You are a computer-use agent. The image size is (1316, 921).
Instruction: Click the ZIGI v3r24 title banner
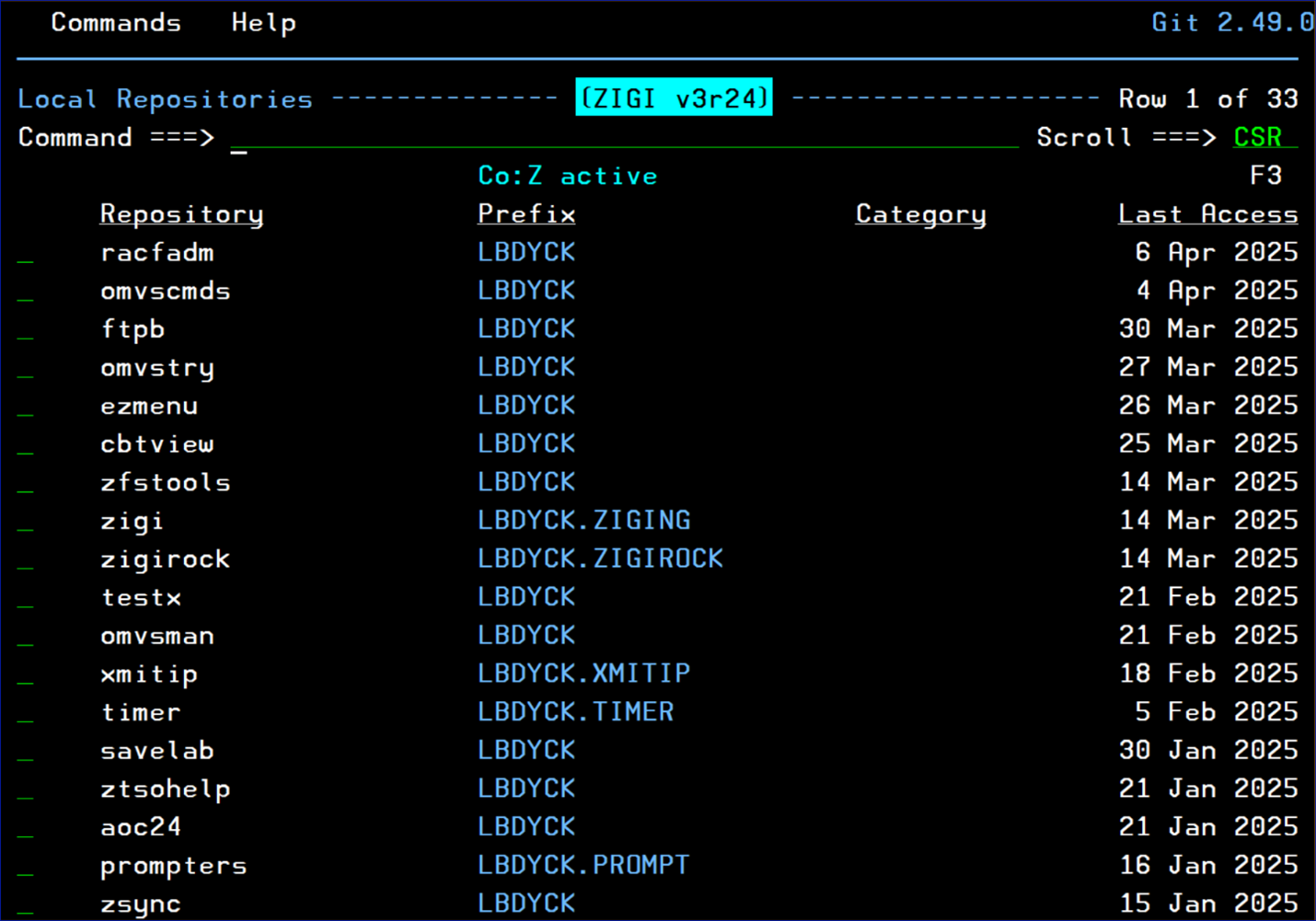(x=674, y=97)
